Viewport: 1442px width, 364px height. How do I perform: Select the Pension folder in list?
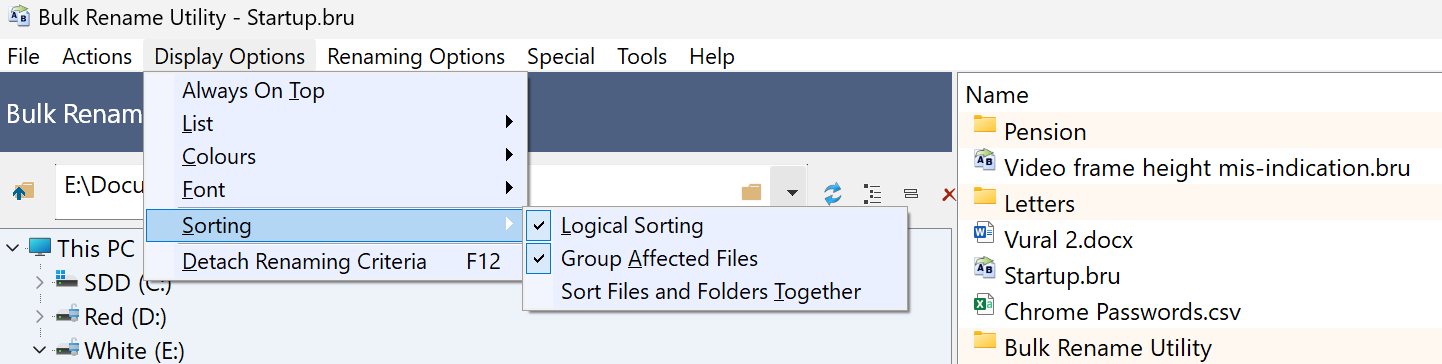pyautogui.click(x=1045, y=131)
